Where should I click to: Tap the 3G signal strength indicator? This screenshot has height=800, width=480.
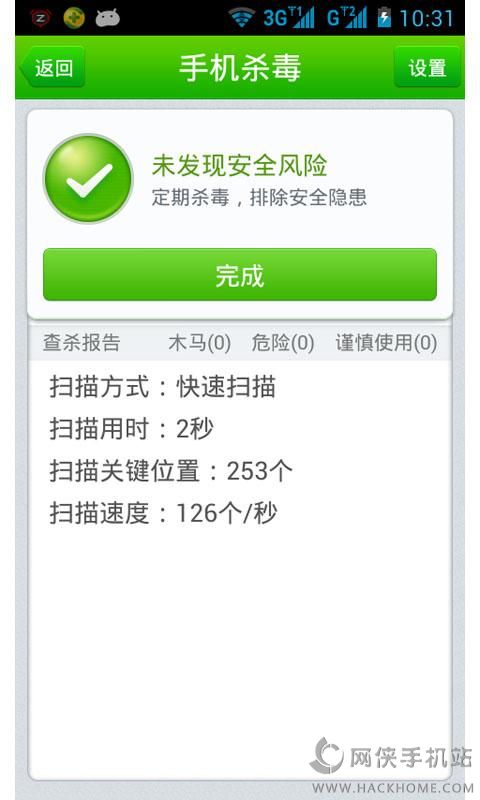coord(289,18)
